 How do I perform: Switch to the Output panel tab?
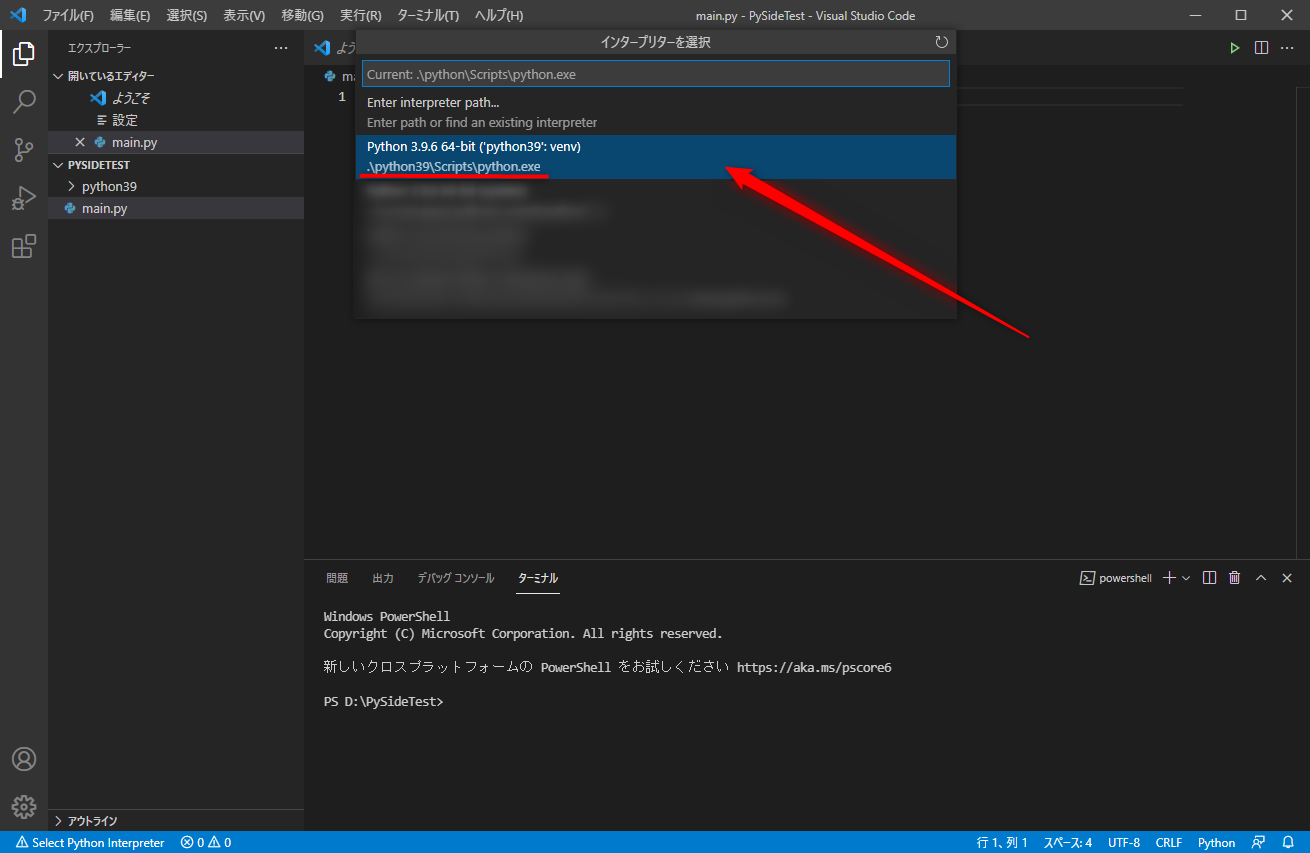(x=383, y=578)
